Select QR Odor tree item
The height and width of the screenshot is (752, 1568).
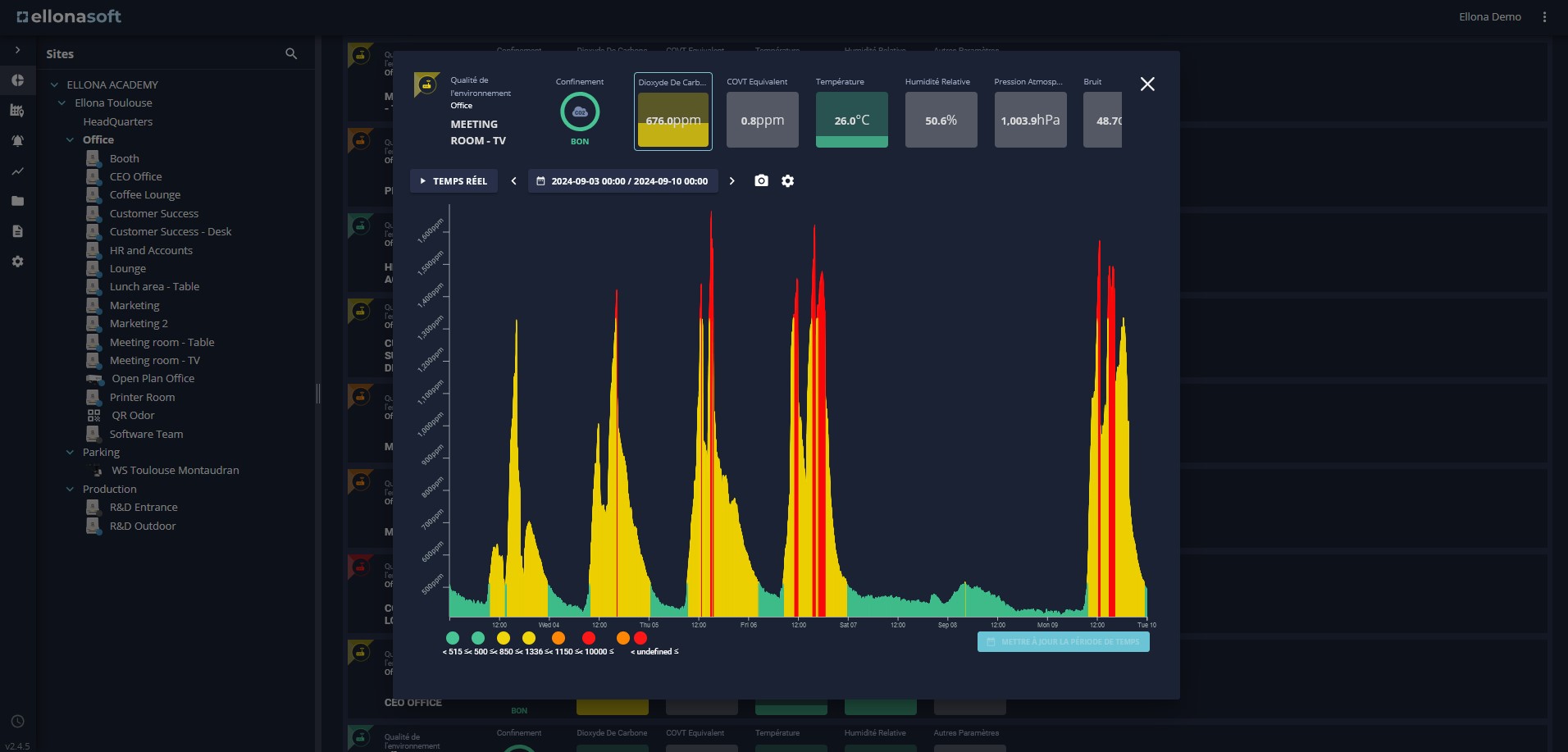133,415
